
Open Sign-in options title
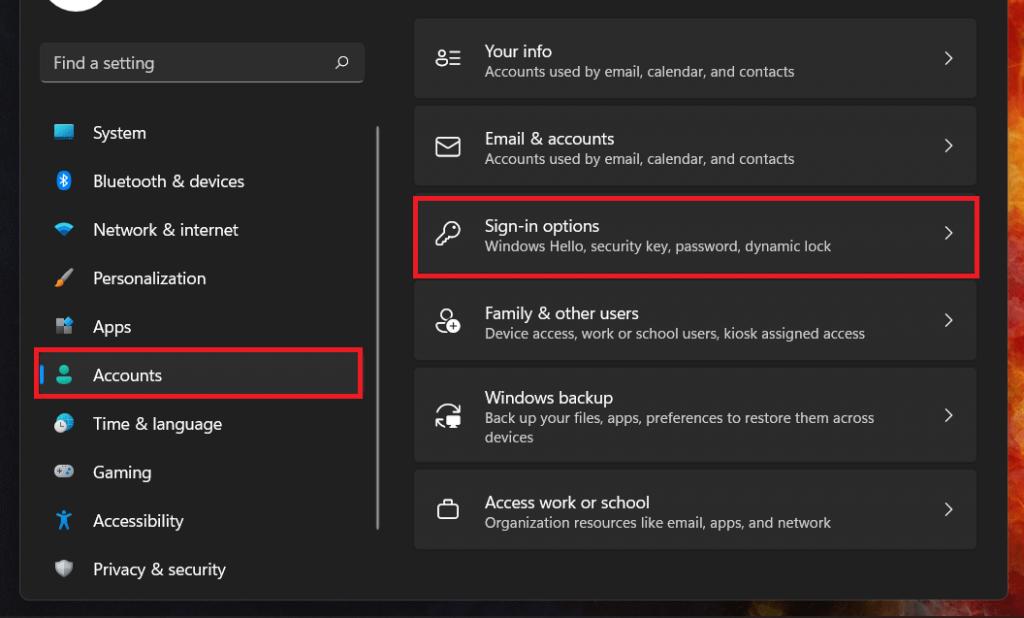[541, 226]
